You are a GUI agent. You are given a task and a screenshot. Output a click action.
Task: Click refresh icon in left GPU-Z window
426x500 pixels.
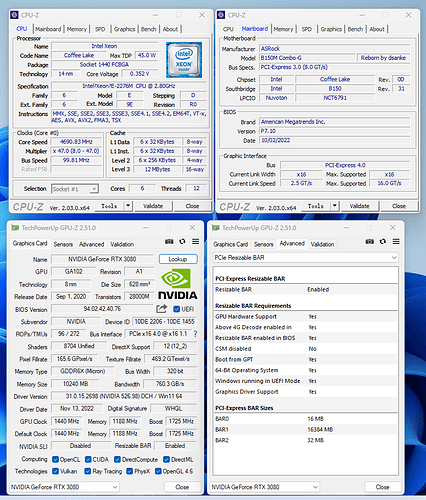coord(182,241)
